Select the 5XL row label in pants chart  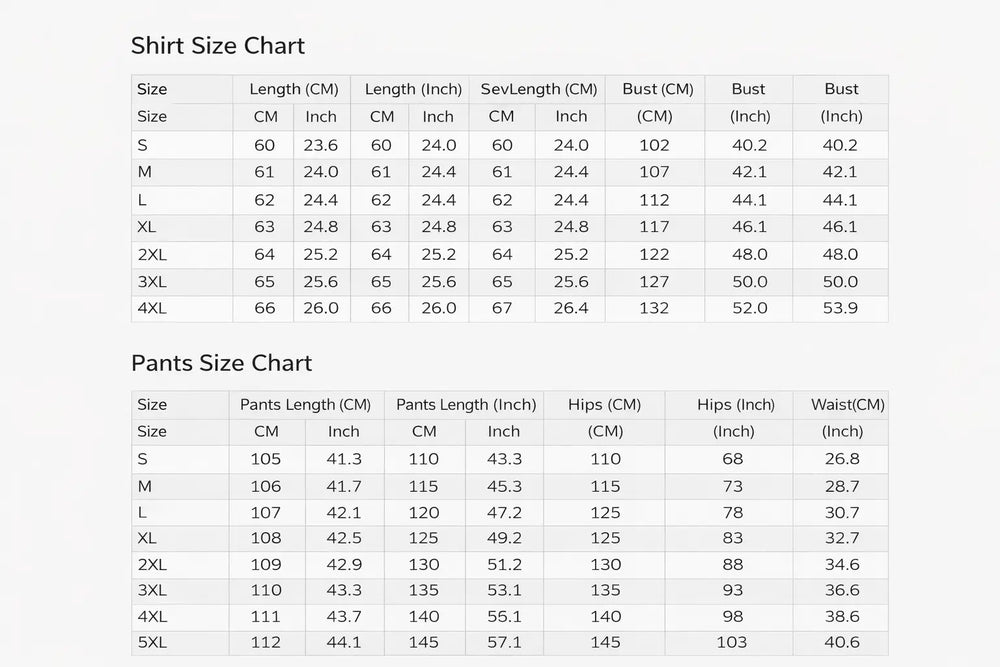click(x=152, y=643)
